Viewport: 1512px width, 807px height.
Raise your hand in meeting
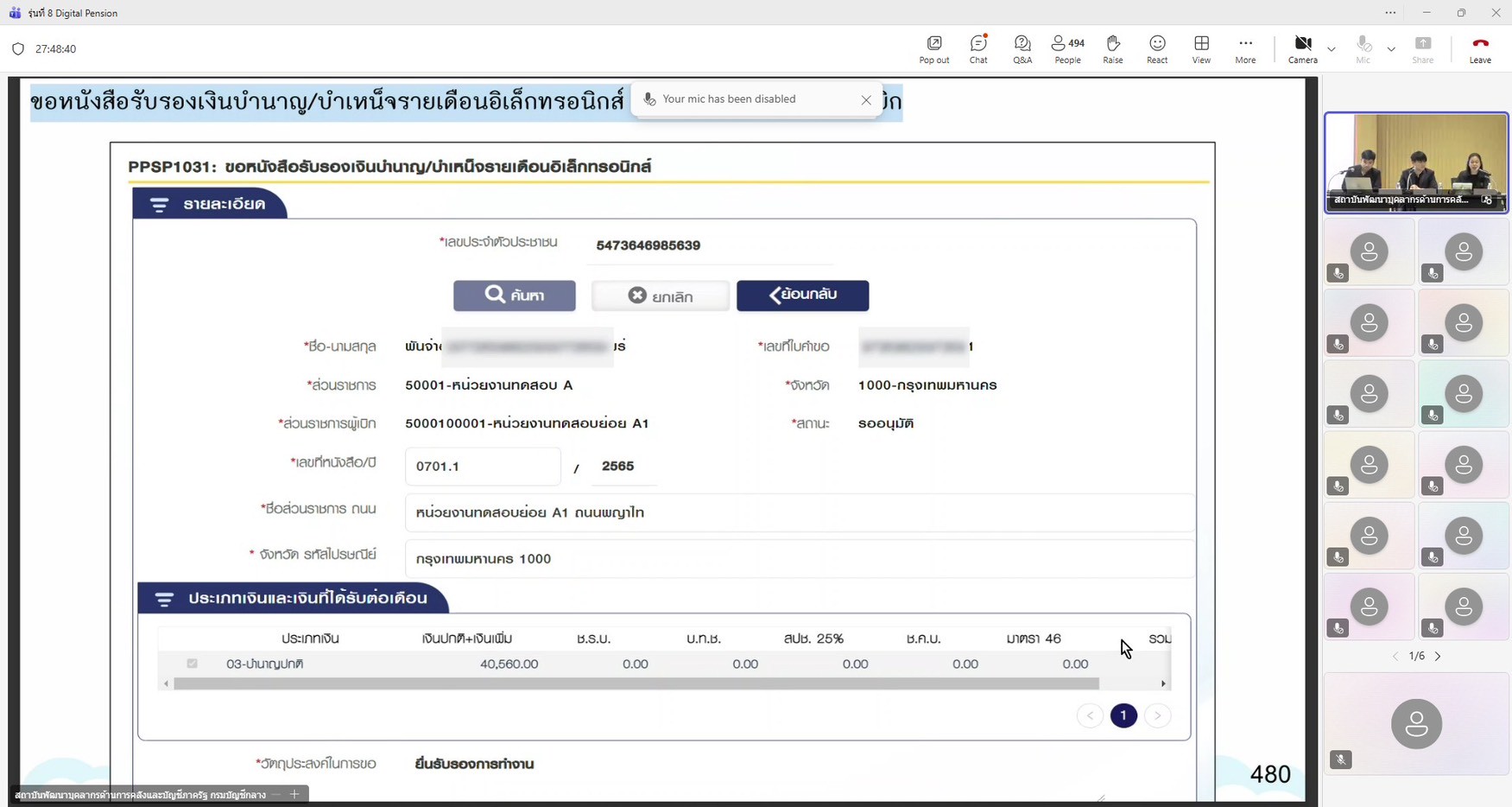1113,49
